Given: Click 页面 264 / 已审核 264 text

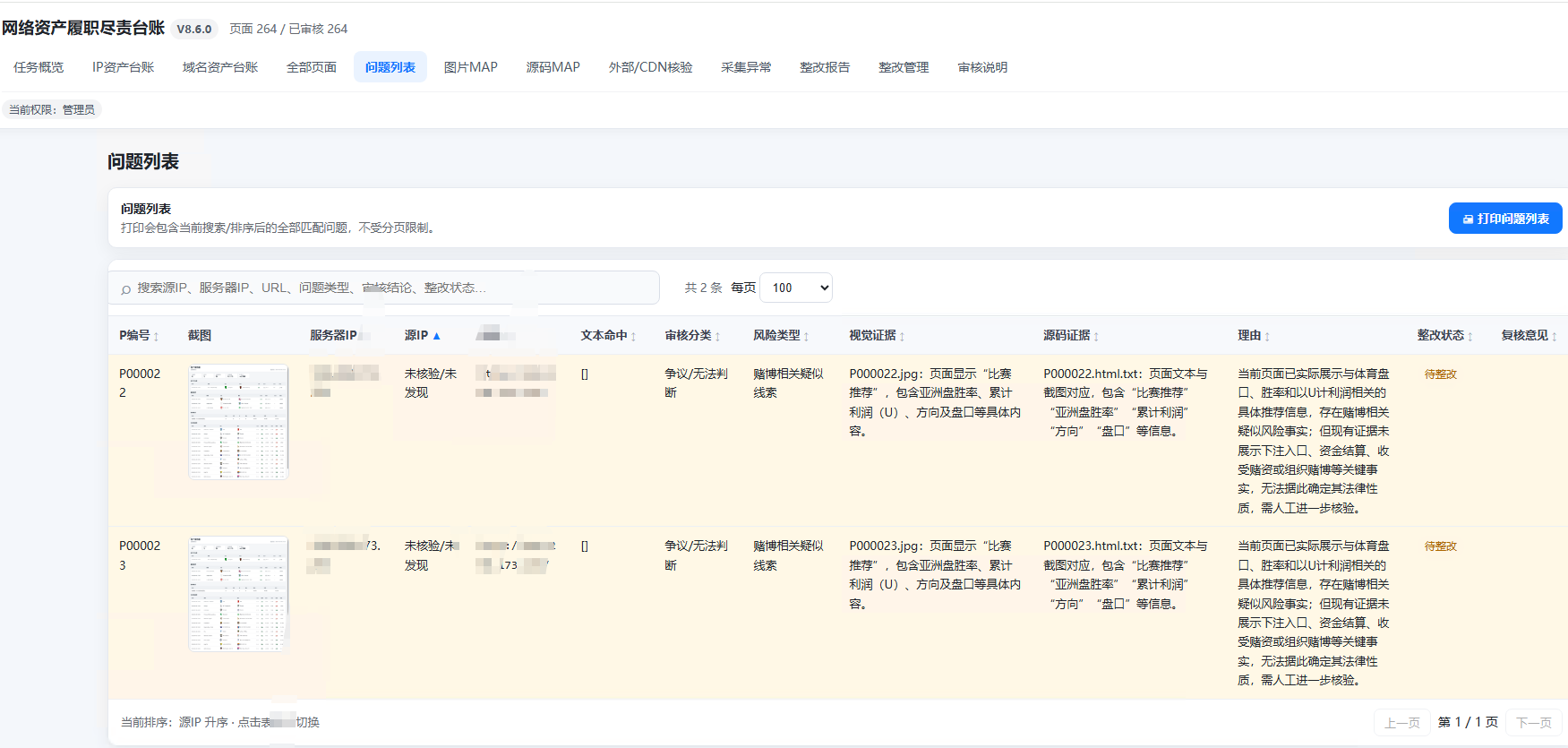Looking at the screenshot, I should [x=288, y=29].
